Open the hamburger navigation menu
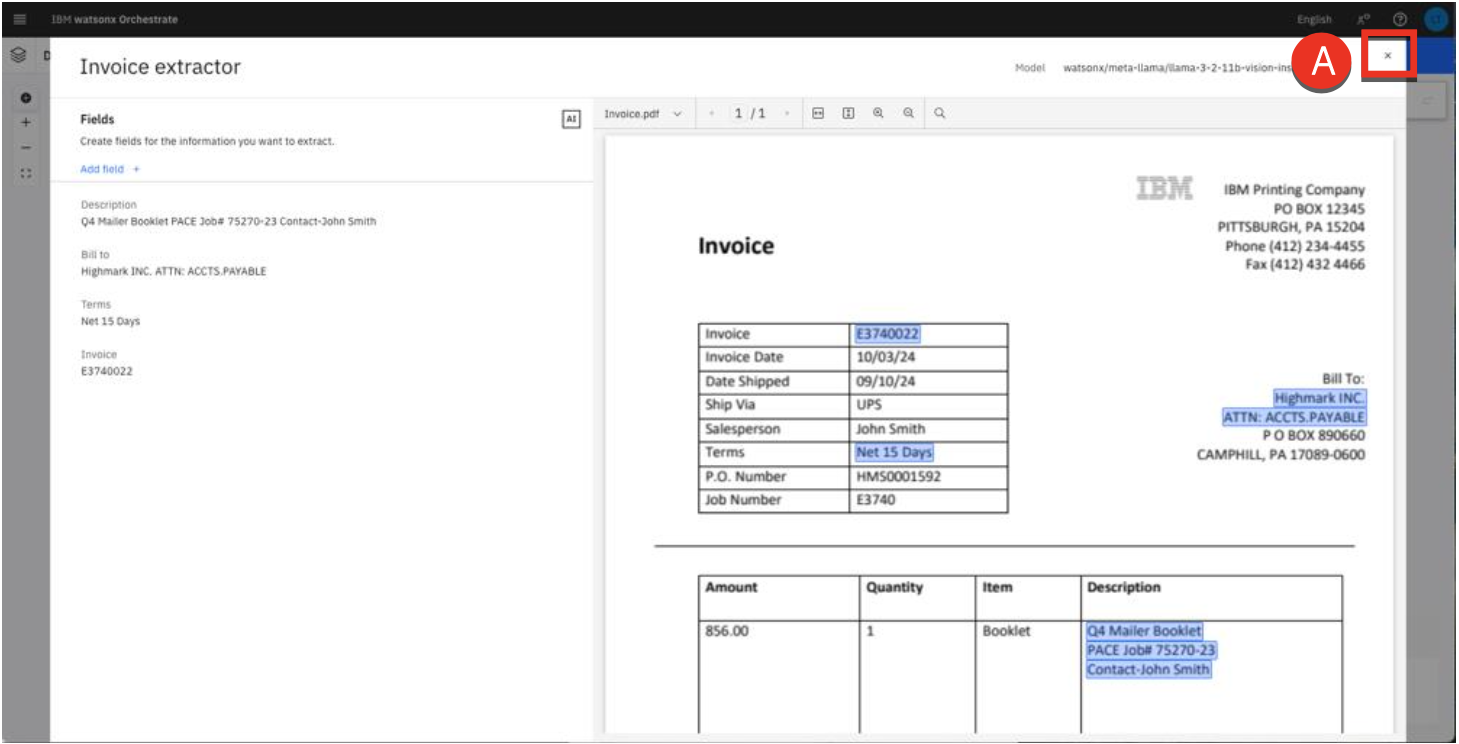This screenshot has height=744, width=1459. (20, 19)
